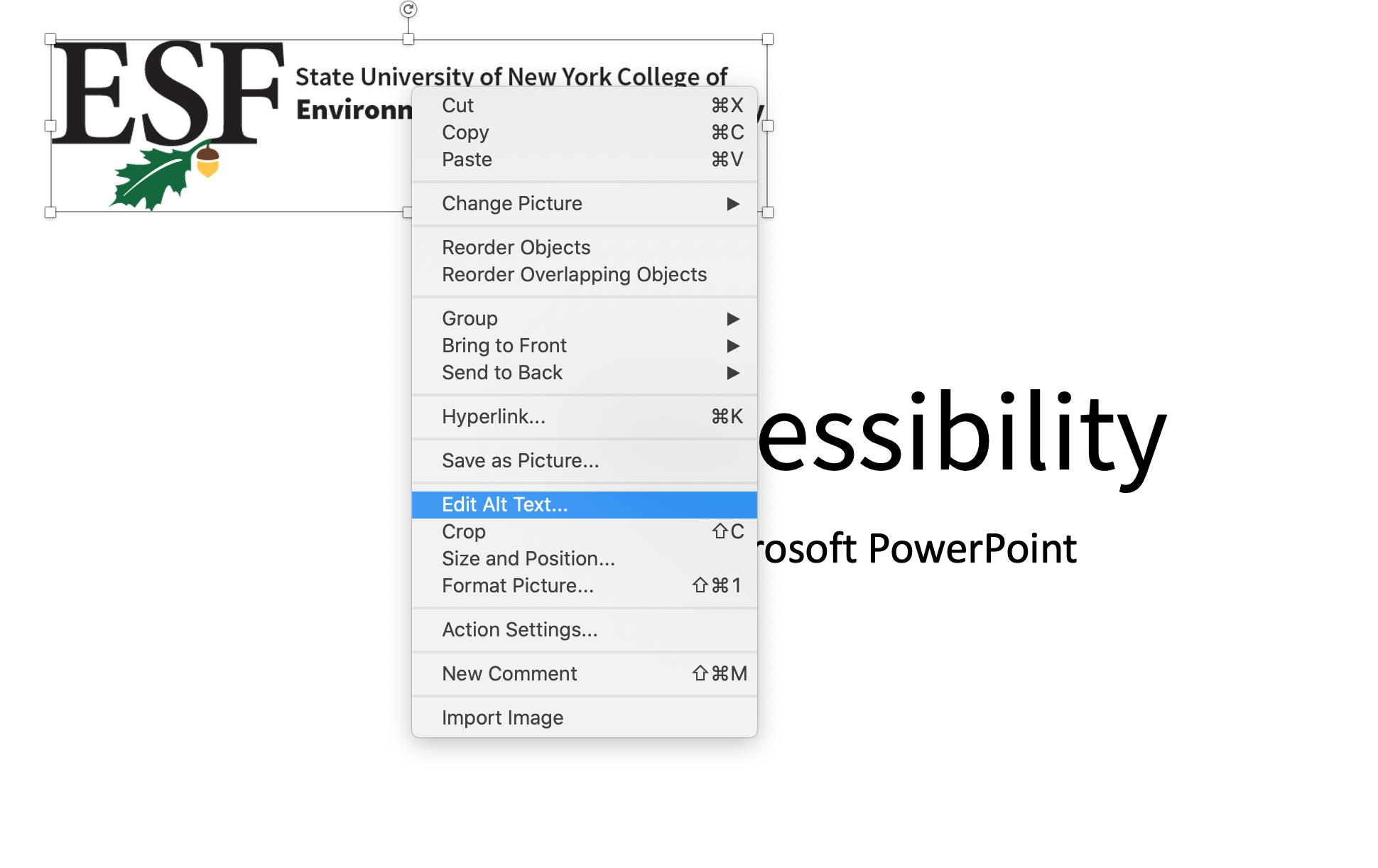
Task: Select Paste in the context menu
Action: coord(584,159)
